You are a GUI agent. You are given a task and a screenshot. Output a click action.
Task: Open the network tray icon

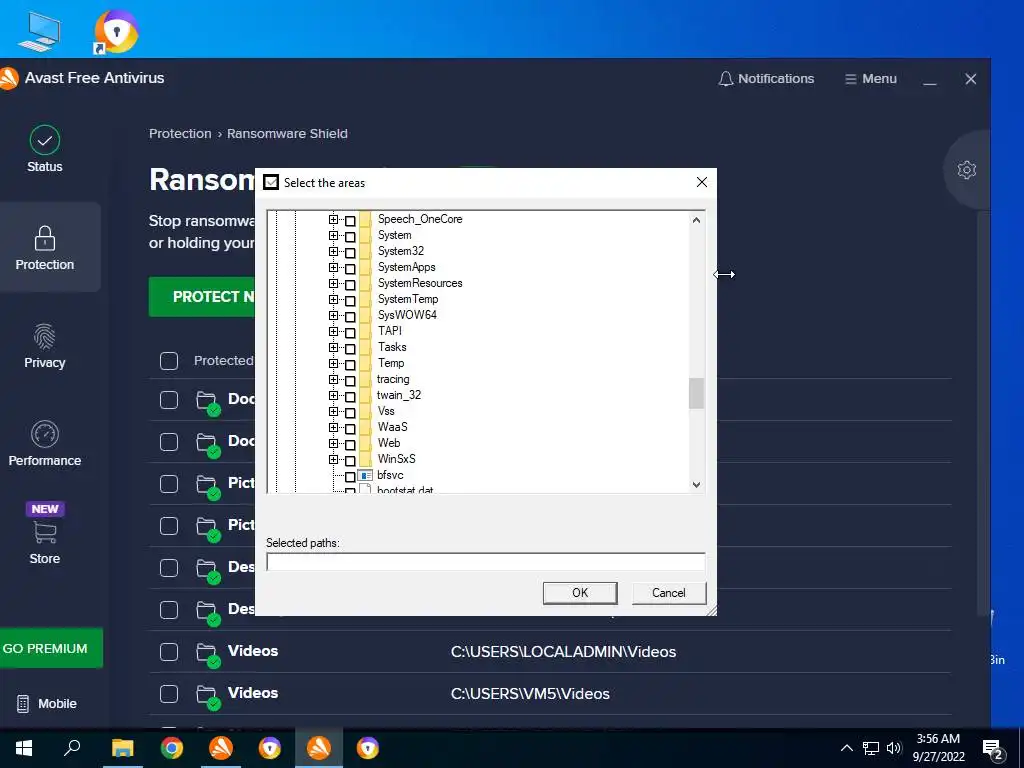click(x=871, y=748)
